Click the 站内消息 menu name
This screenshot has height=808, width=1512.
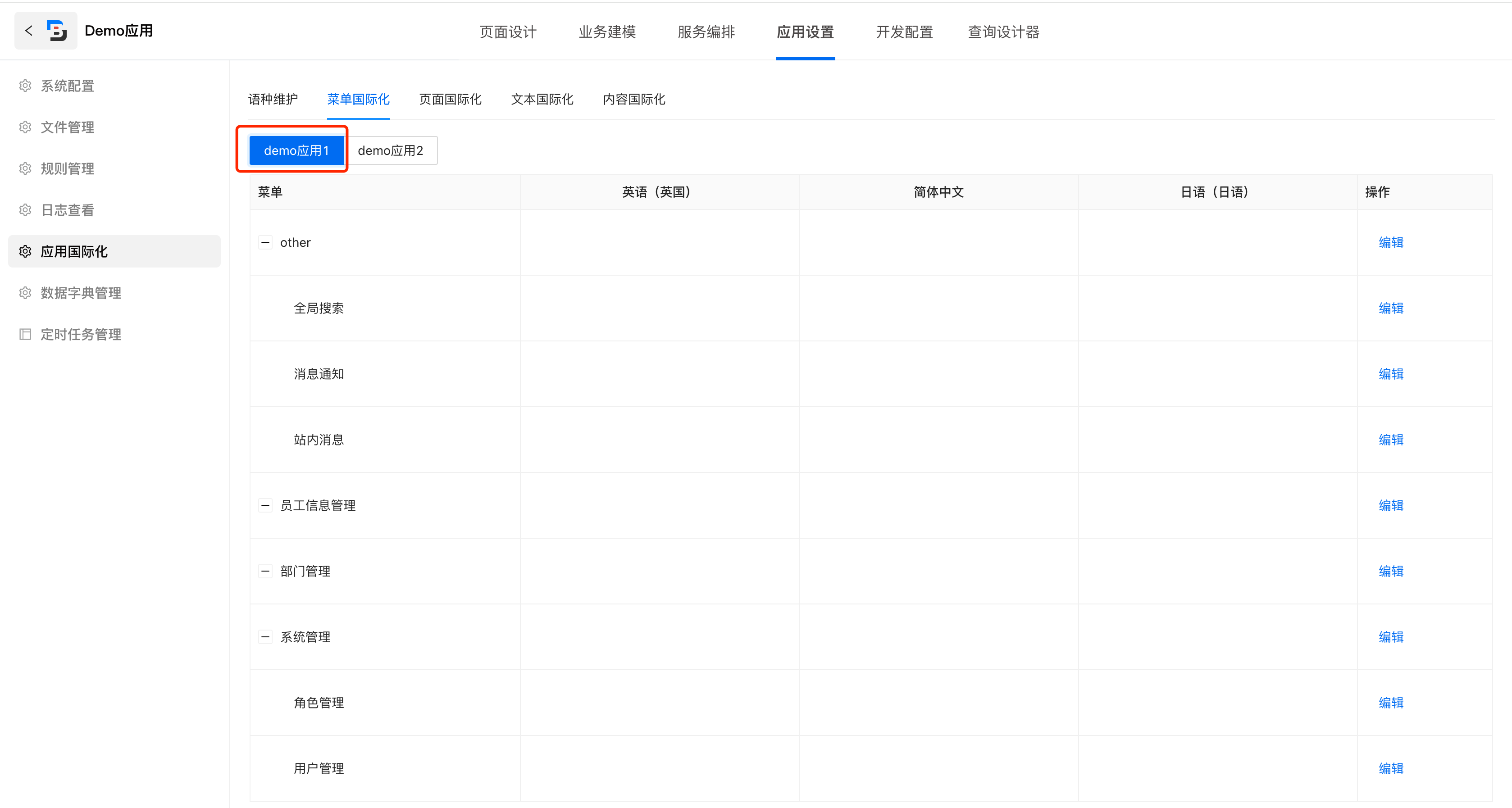coord(319,440)
